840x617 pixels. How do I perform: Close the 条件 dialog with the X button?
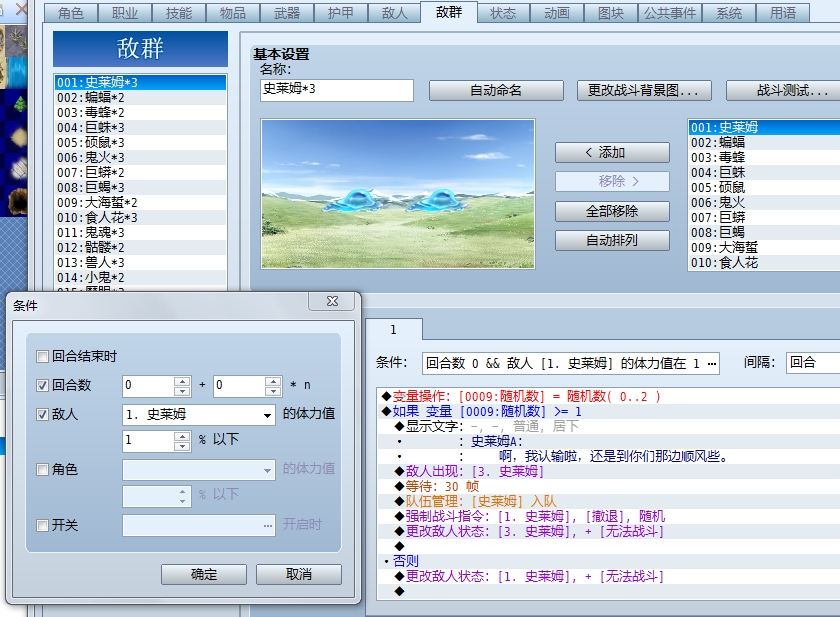click(x=332, y=301)
